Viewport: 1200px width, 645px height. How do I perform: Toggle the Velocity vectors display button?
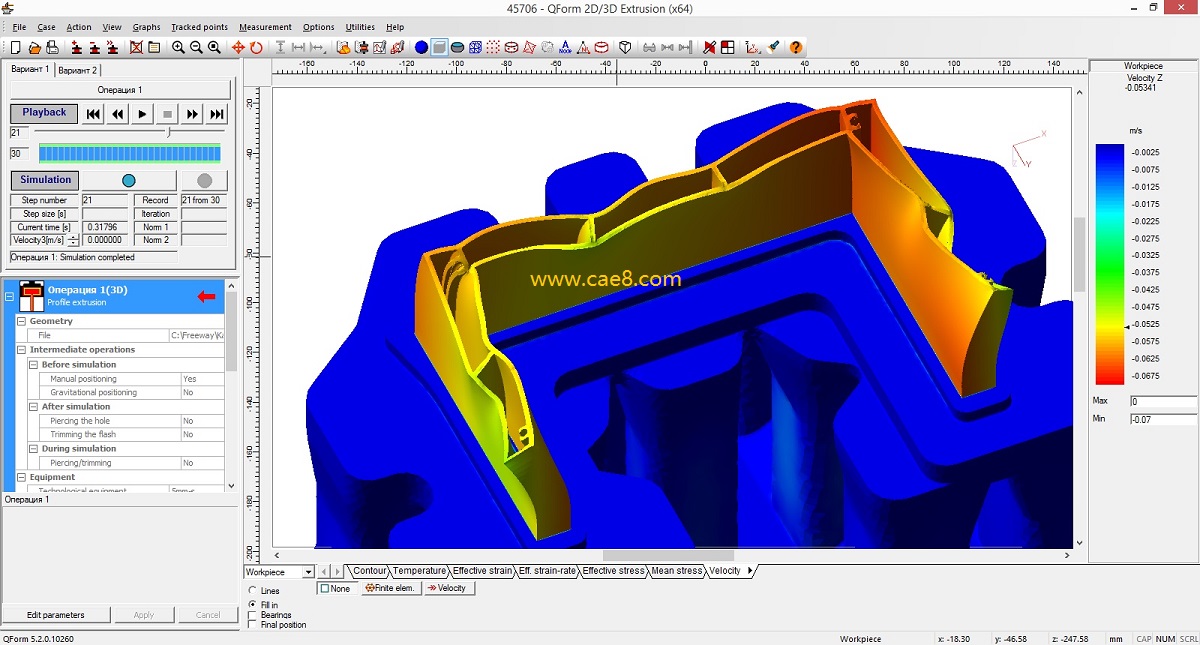pos(448,588)
